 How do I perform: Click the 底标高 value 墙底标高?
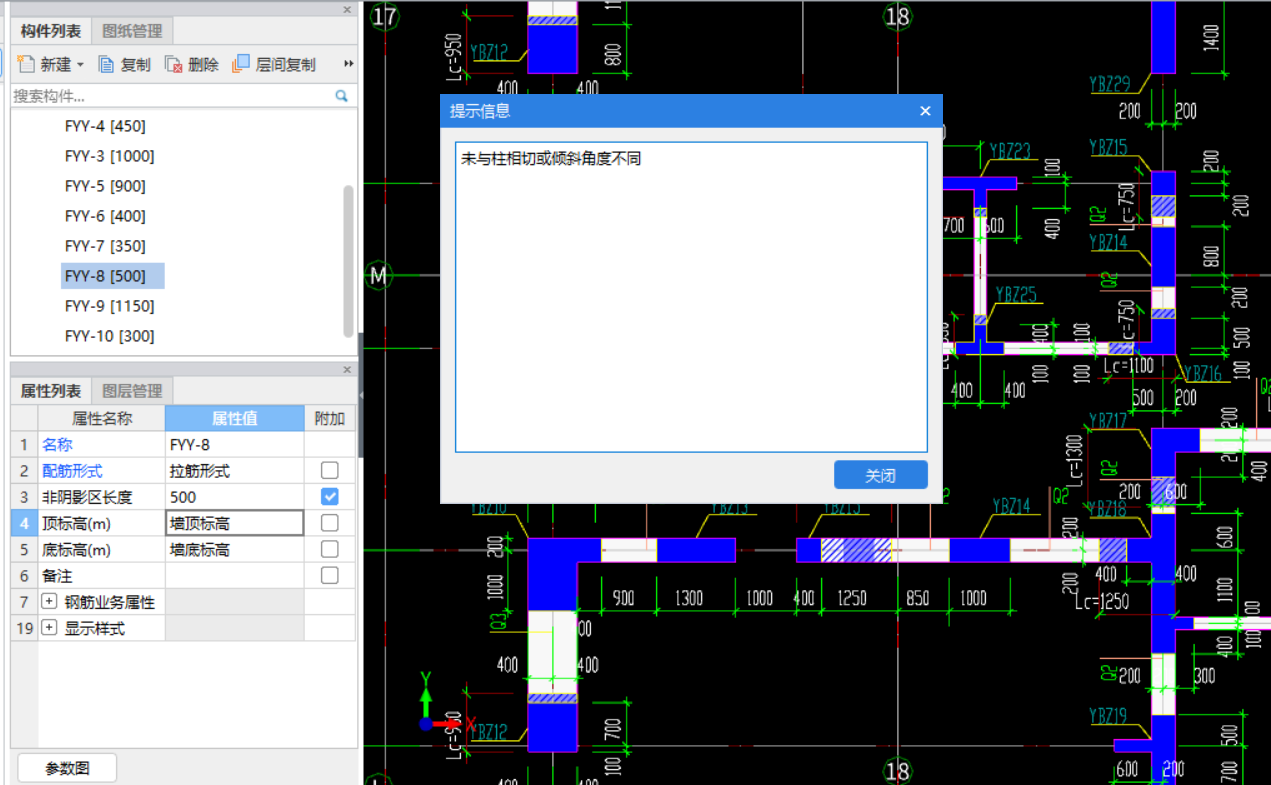pyautogui.click(x=234, y=549)
